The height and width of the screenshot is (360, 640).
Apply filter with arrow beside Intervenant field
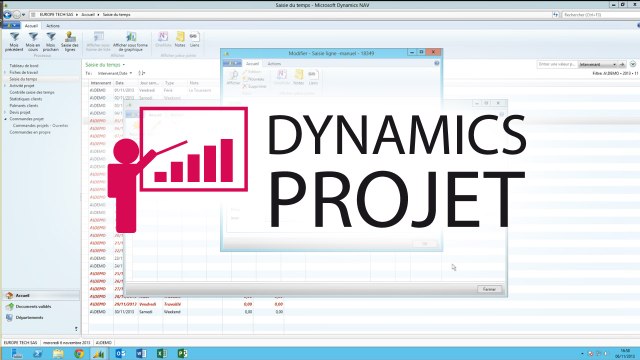point(622,64)
